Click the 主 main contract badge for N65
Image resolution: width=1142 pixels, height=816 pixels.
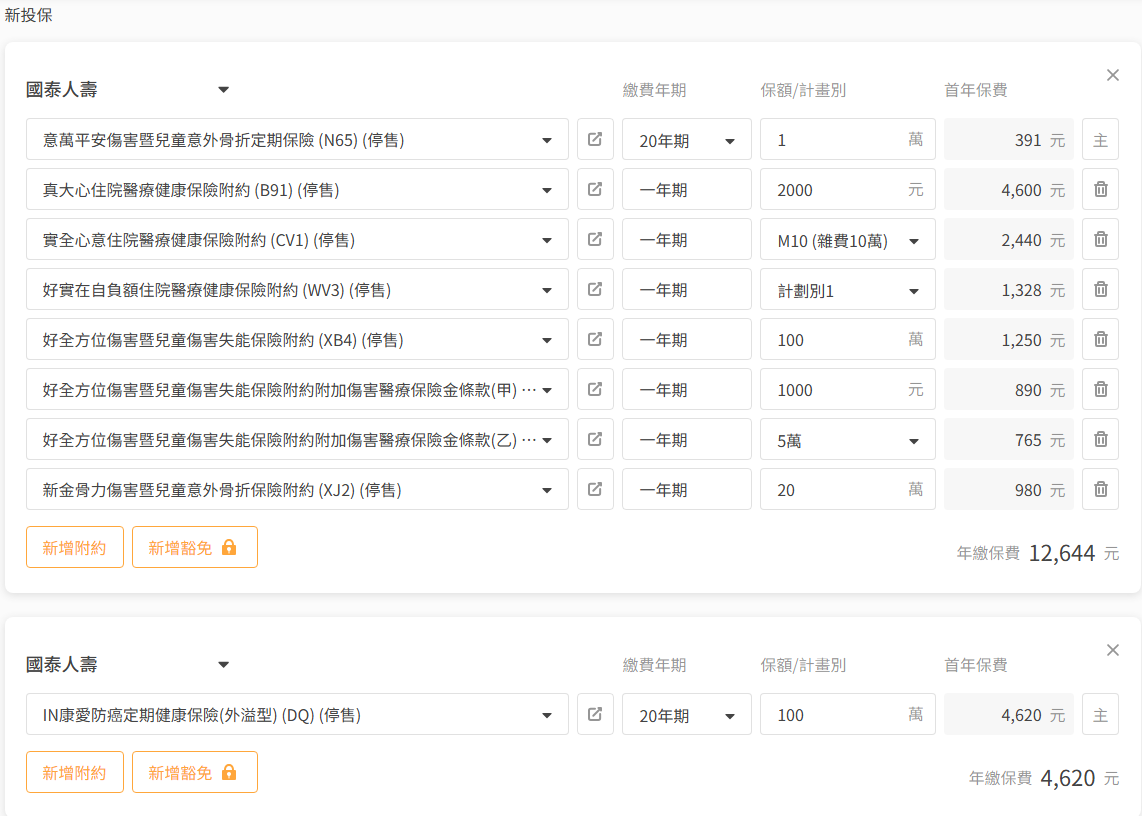pyautogui.click(x=1100, y=140)
